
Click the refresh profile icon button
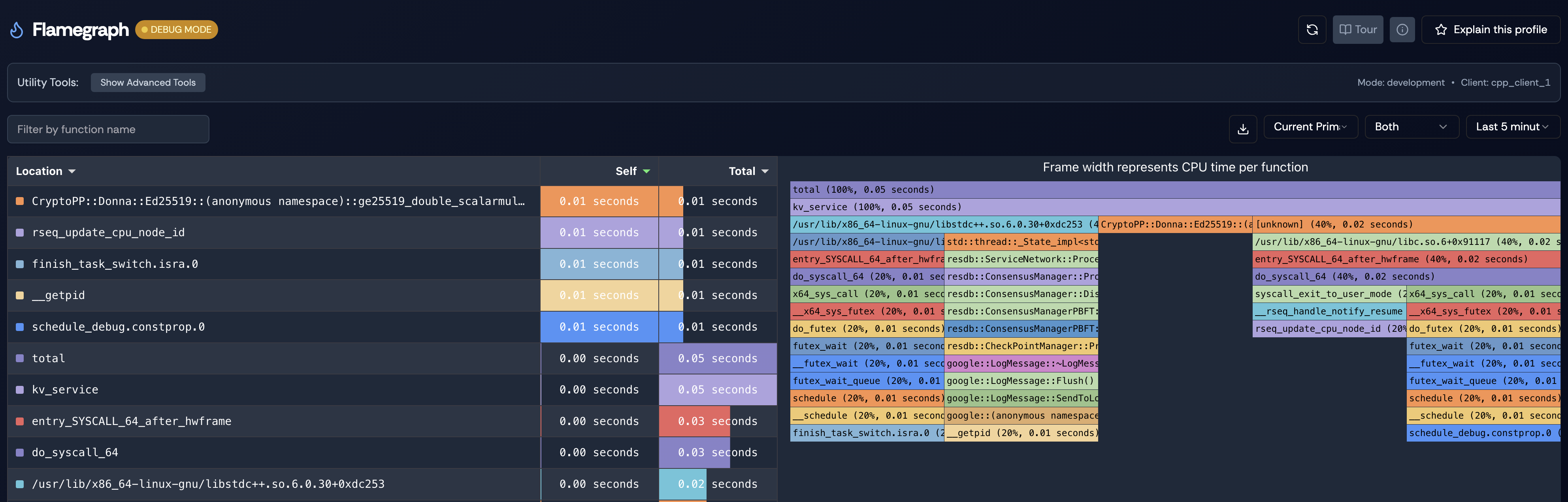[1312, 29]
